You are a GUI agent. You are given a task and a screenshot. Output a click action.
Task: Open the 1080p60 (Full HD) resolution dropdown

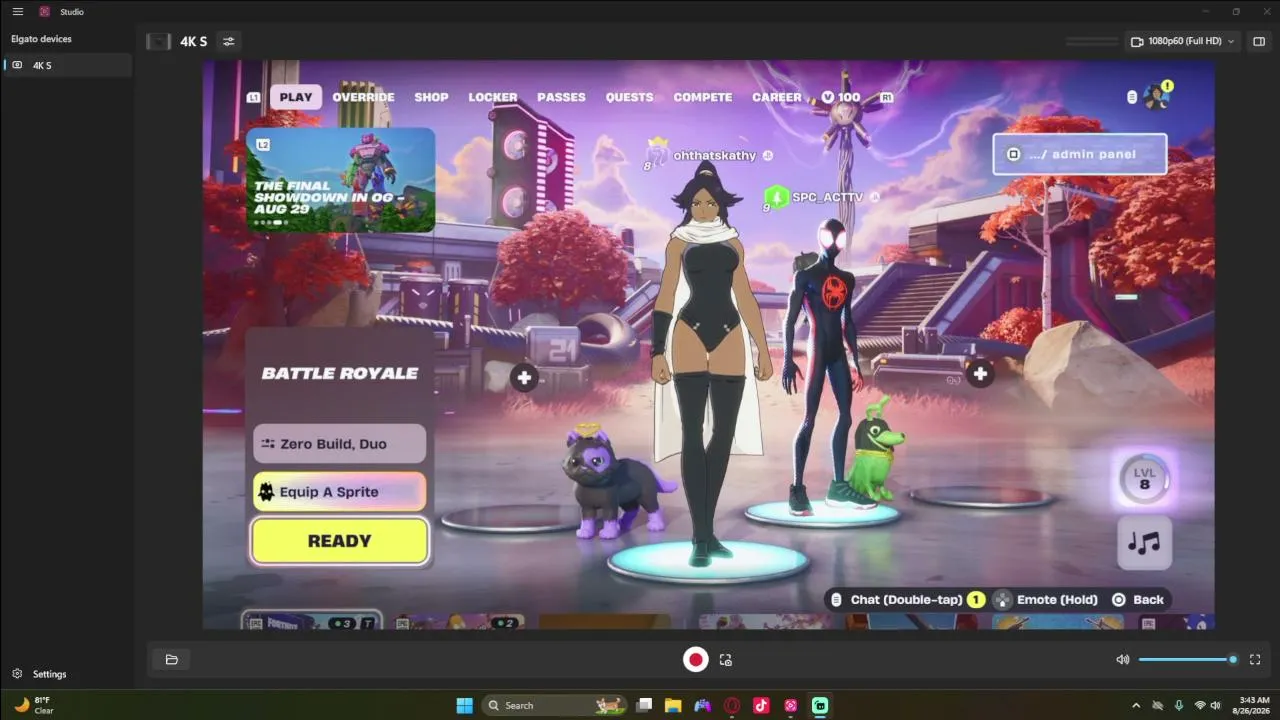point(1183,41)
